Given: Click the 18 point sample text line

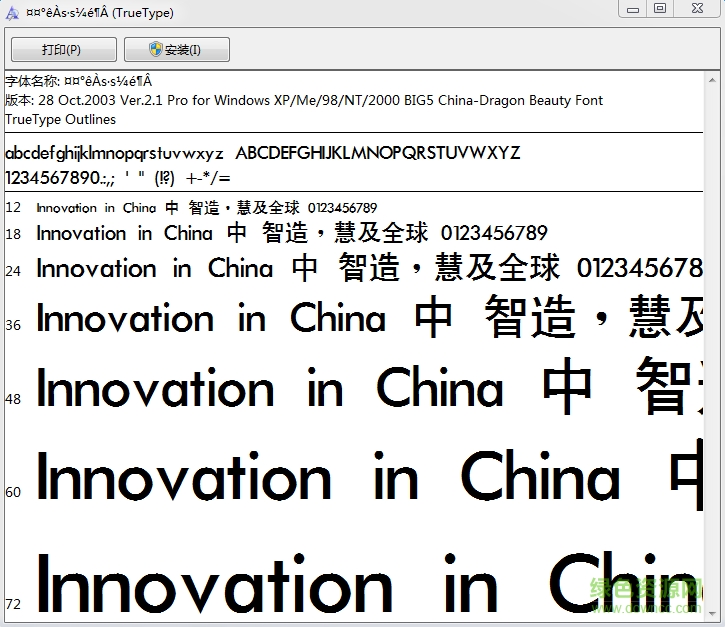Looking at the screenshot, I should click(291, 234).
